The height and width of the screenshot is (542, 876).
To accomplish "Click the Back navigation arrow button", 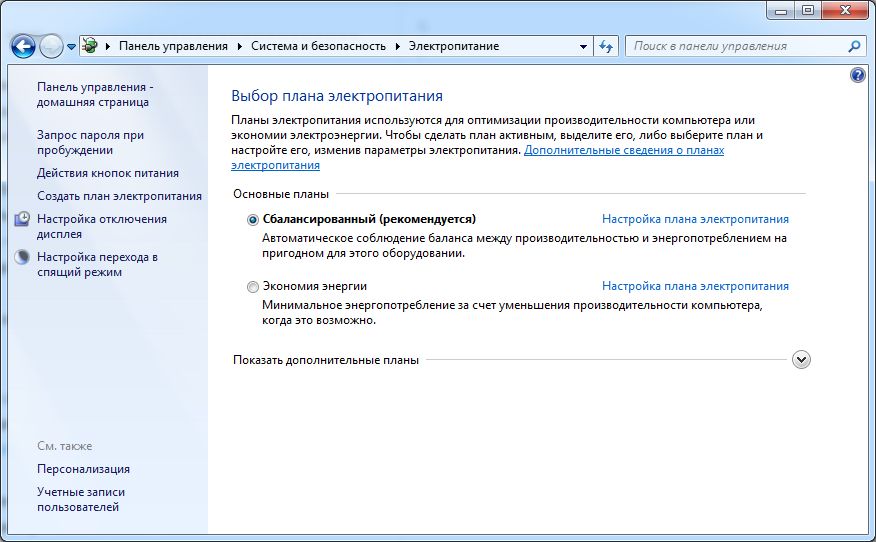I will tap(23, 46).
